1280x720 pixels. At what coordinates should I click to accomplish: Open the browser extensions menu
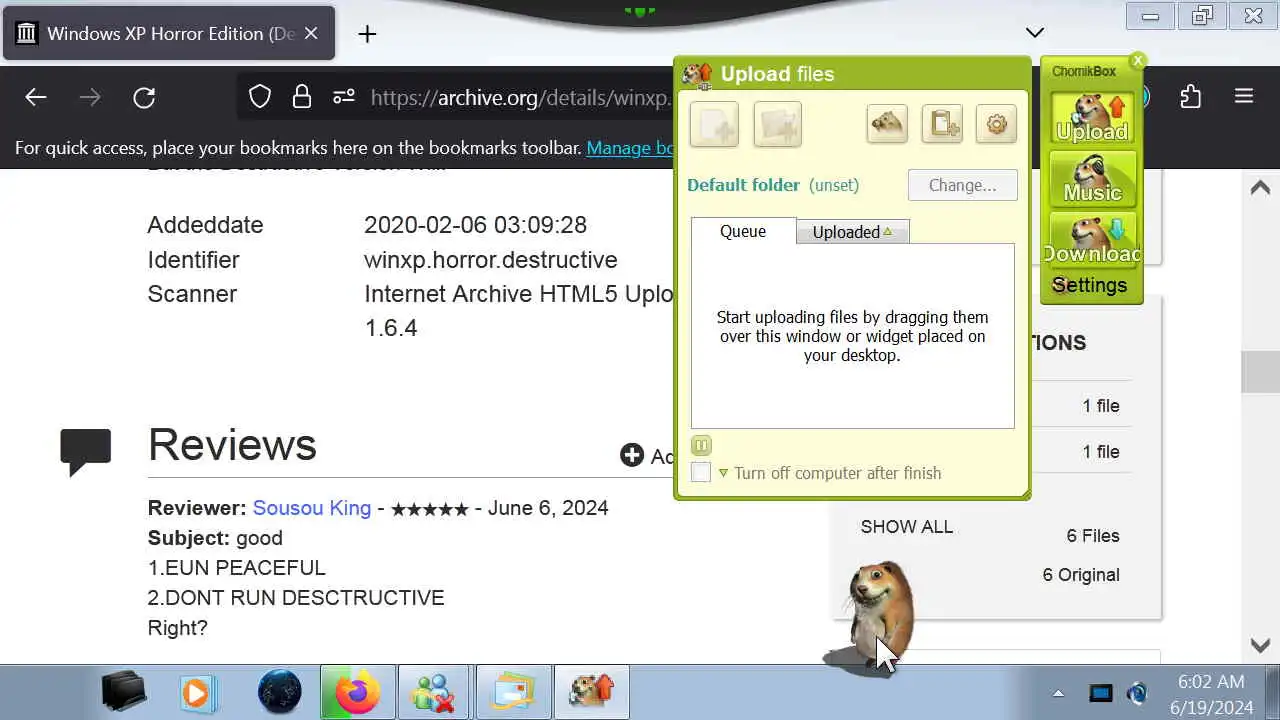tap(1190, 97)
